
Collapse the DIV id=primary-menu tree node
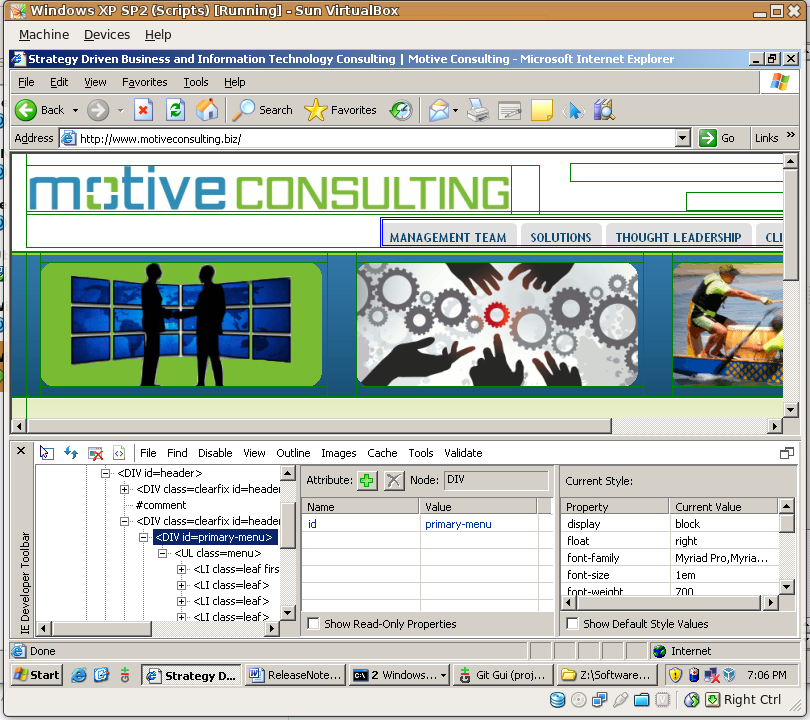tap(144, 538)
